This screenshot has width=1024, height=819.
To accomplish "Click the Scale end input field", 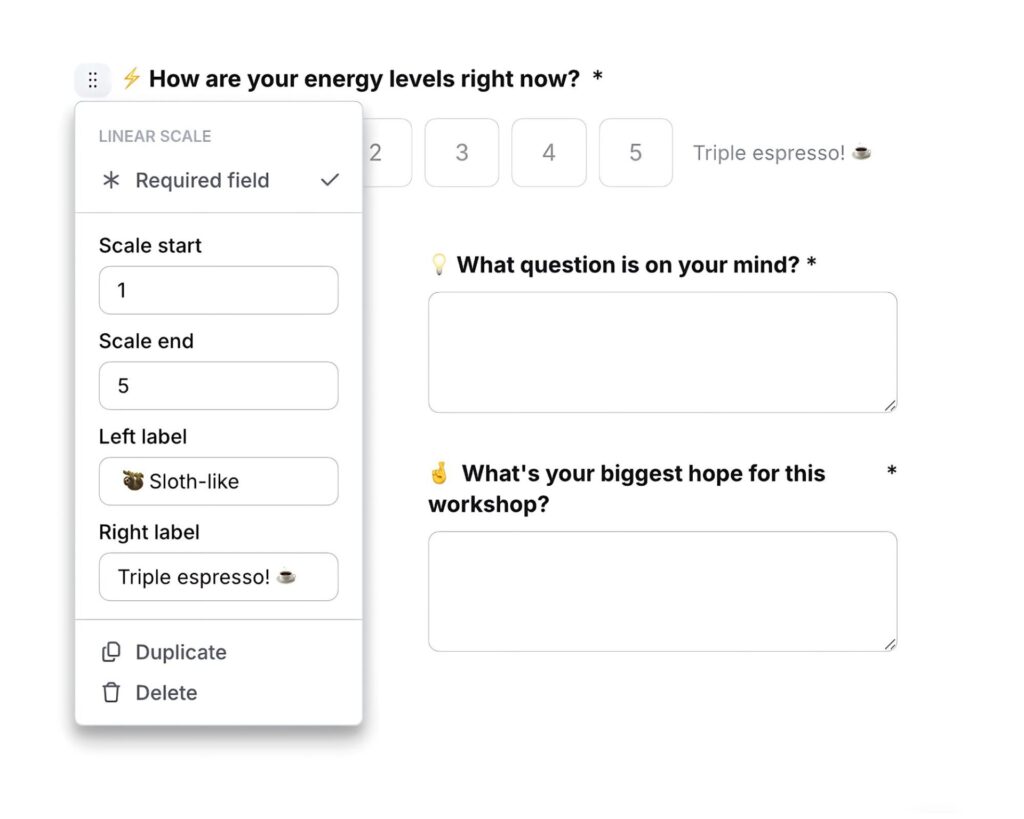I will pyautogui.click(x=218, y=386).
